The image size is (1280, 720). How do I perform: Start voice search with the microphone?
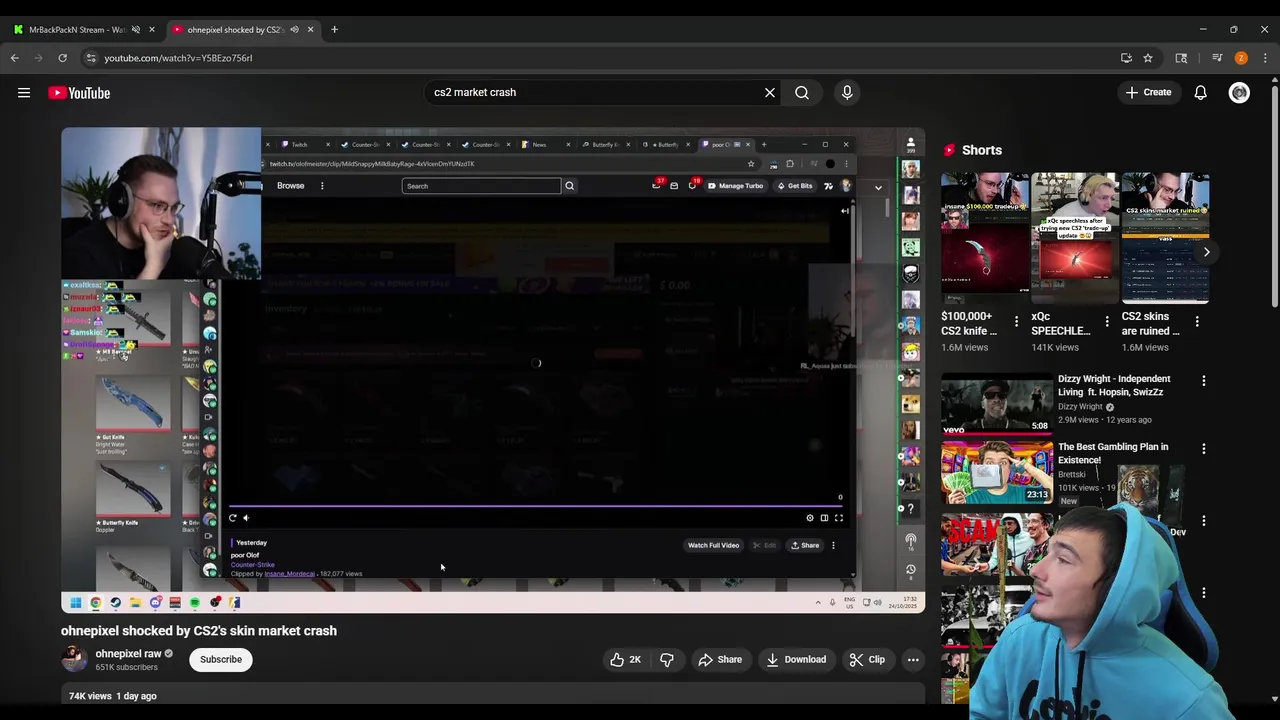pos(847,93)
